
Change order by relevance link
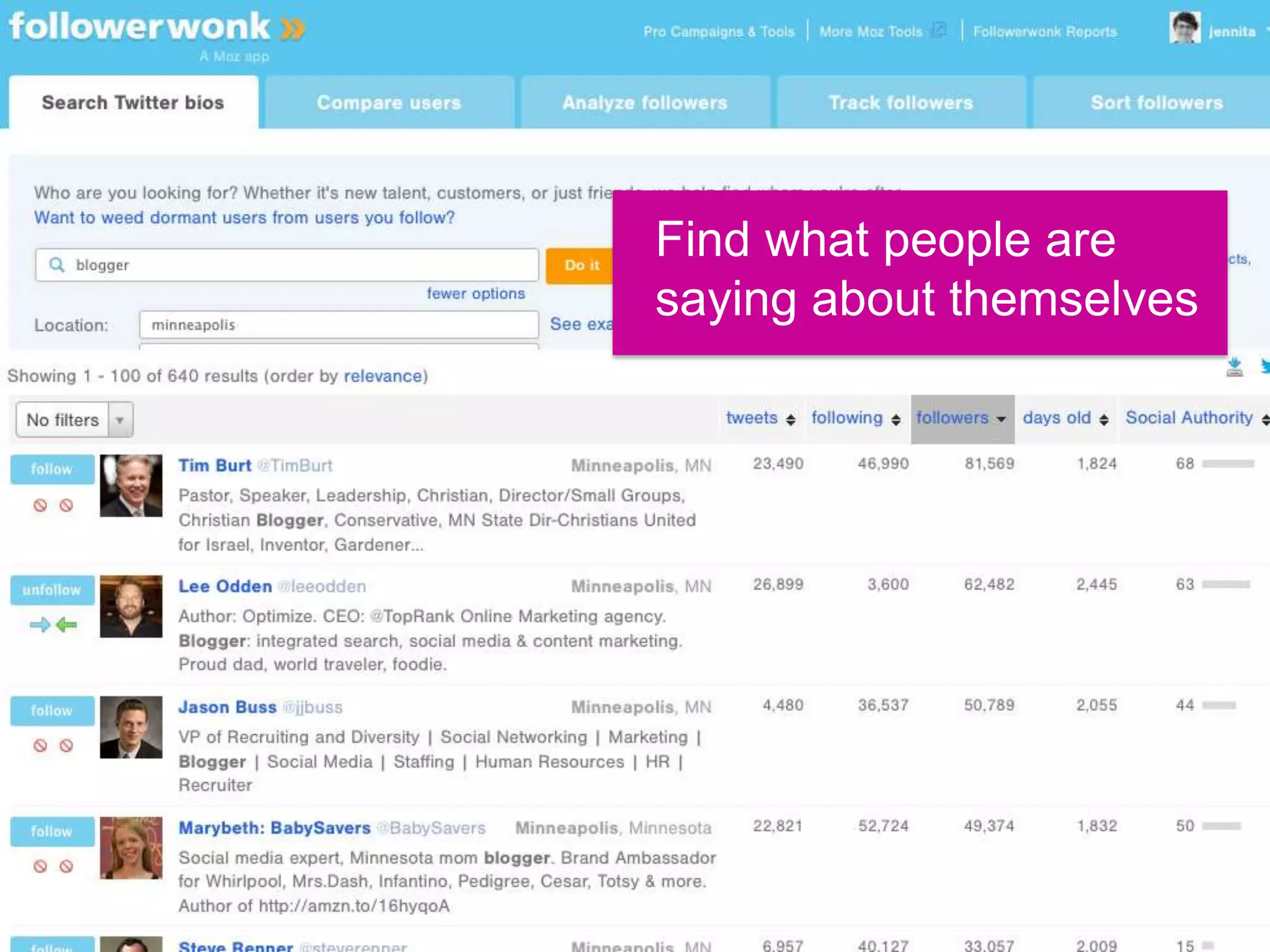(x=383, y=376)
